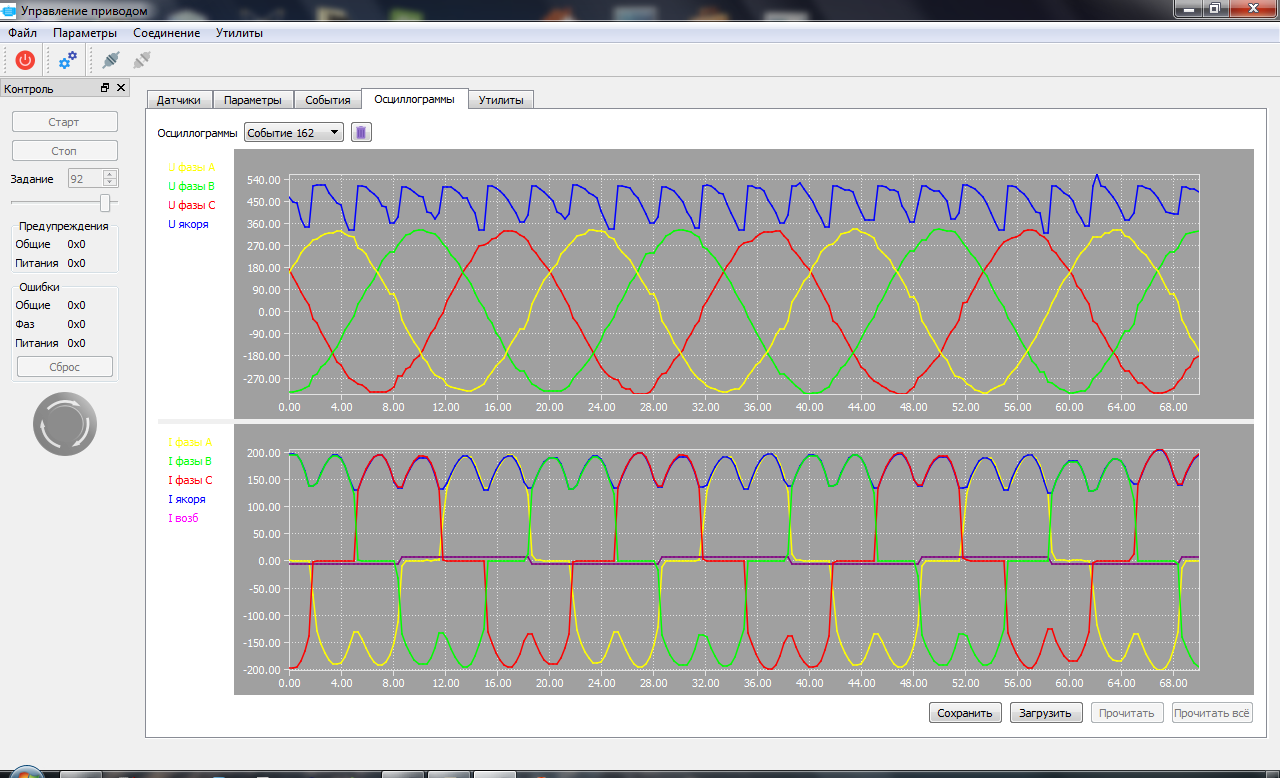The image size is (1280, 778).
Task: Click the Задание slider handle
Action: point(104,203)
